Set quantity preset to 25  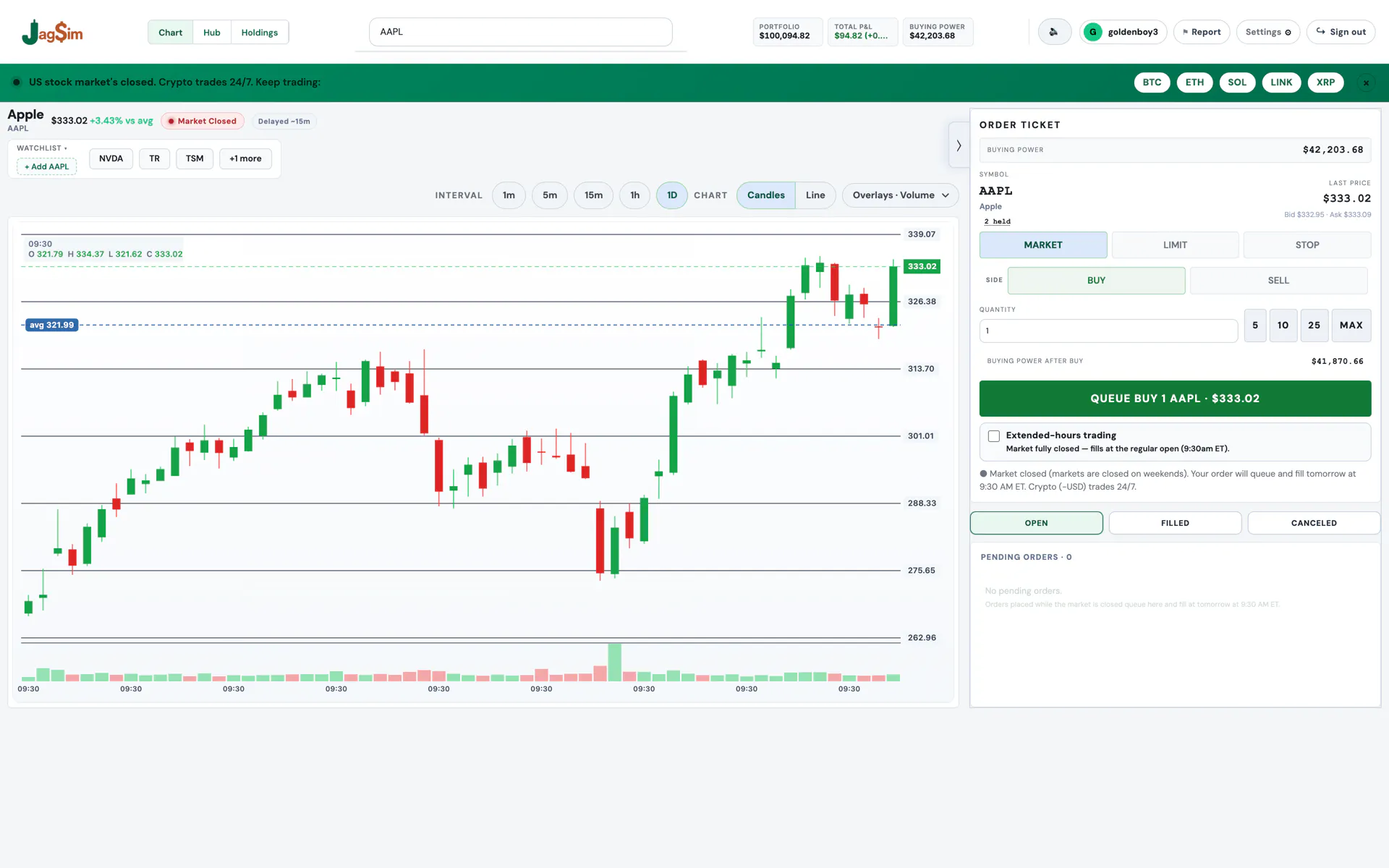click(1314, 325)
